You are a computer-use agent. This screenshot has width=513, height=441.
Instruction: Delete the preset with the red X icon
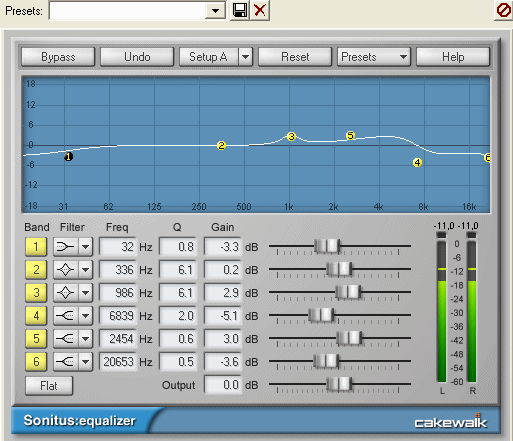pyautogui.click(x=260, y=10)
